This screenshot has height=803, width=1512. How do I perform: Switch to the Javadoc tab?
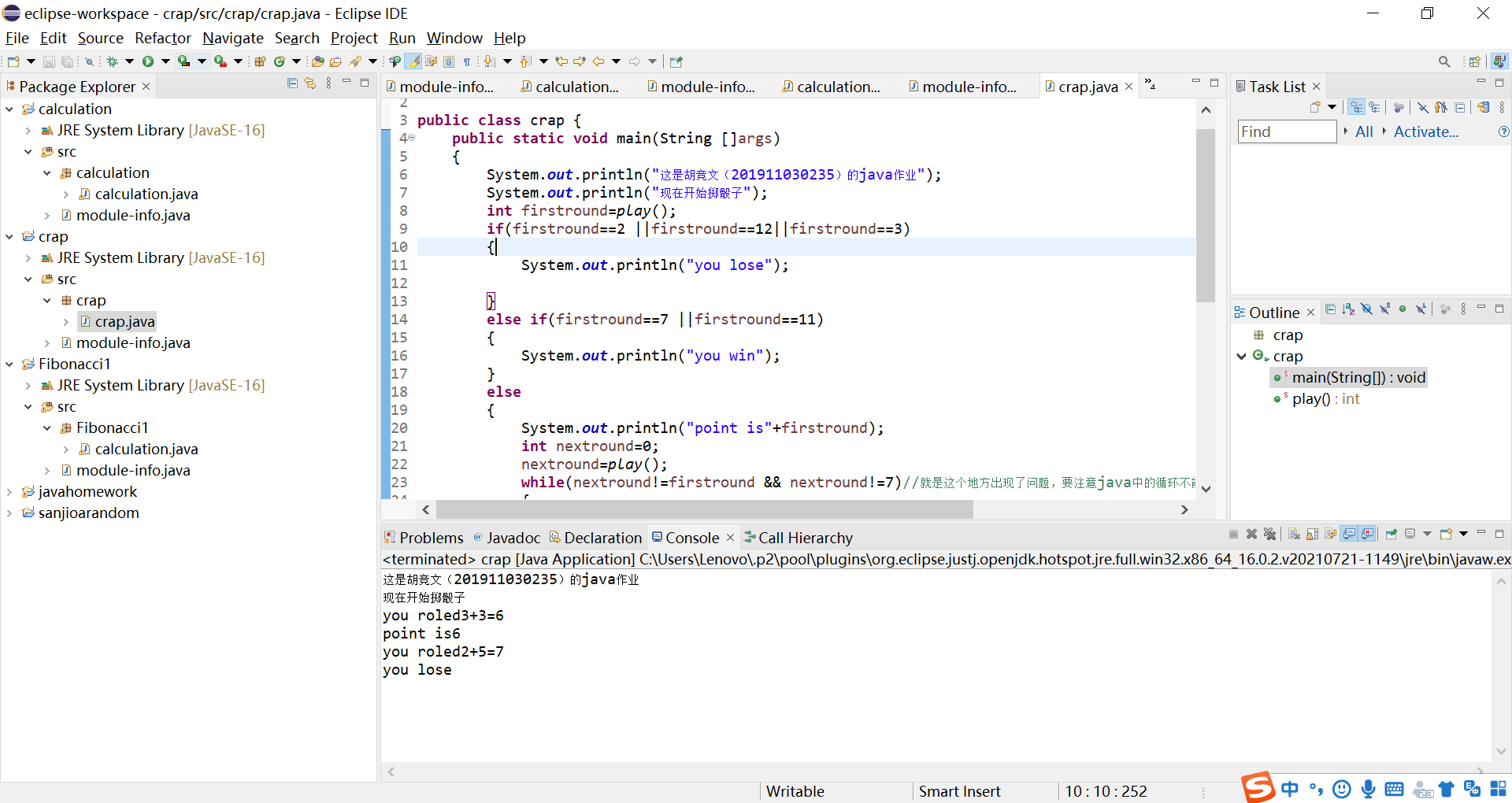point(506,538)
